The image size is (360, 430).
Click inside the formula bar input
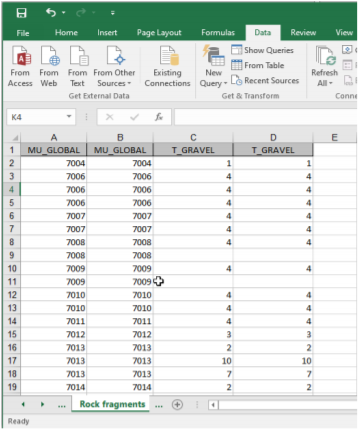tap(266, 117)
